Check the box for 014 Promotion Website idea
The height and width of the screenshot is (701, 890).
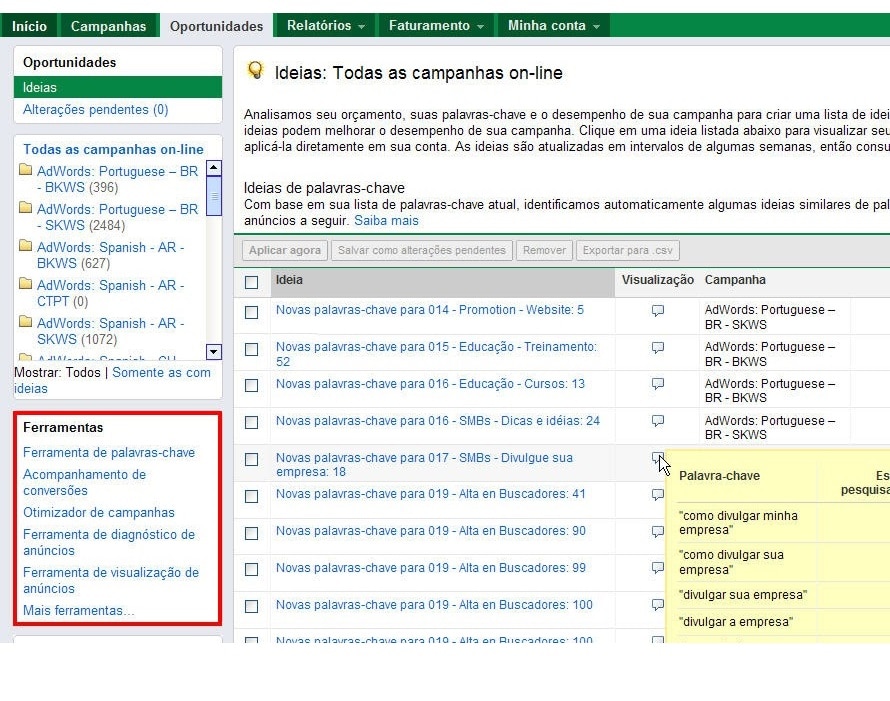252,312
